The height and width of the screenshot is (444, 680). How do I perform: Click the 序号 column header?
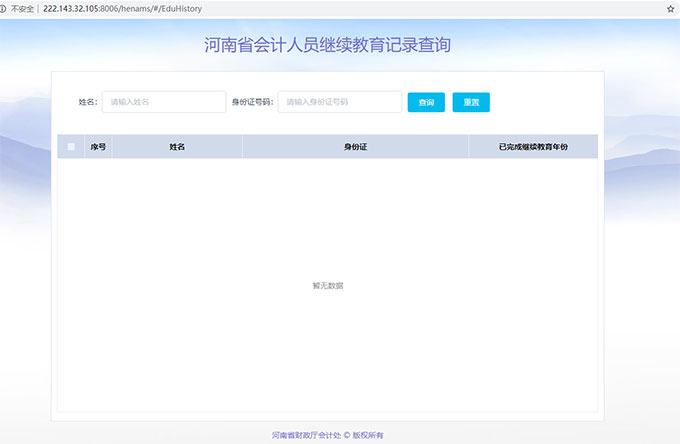point(98,147)
